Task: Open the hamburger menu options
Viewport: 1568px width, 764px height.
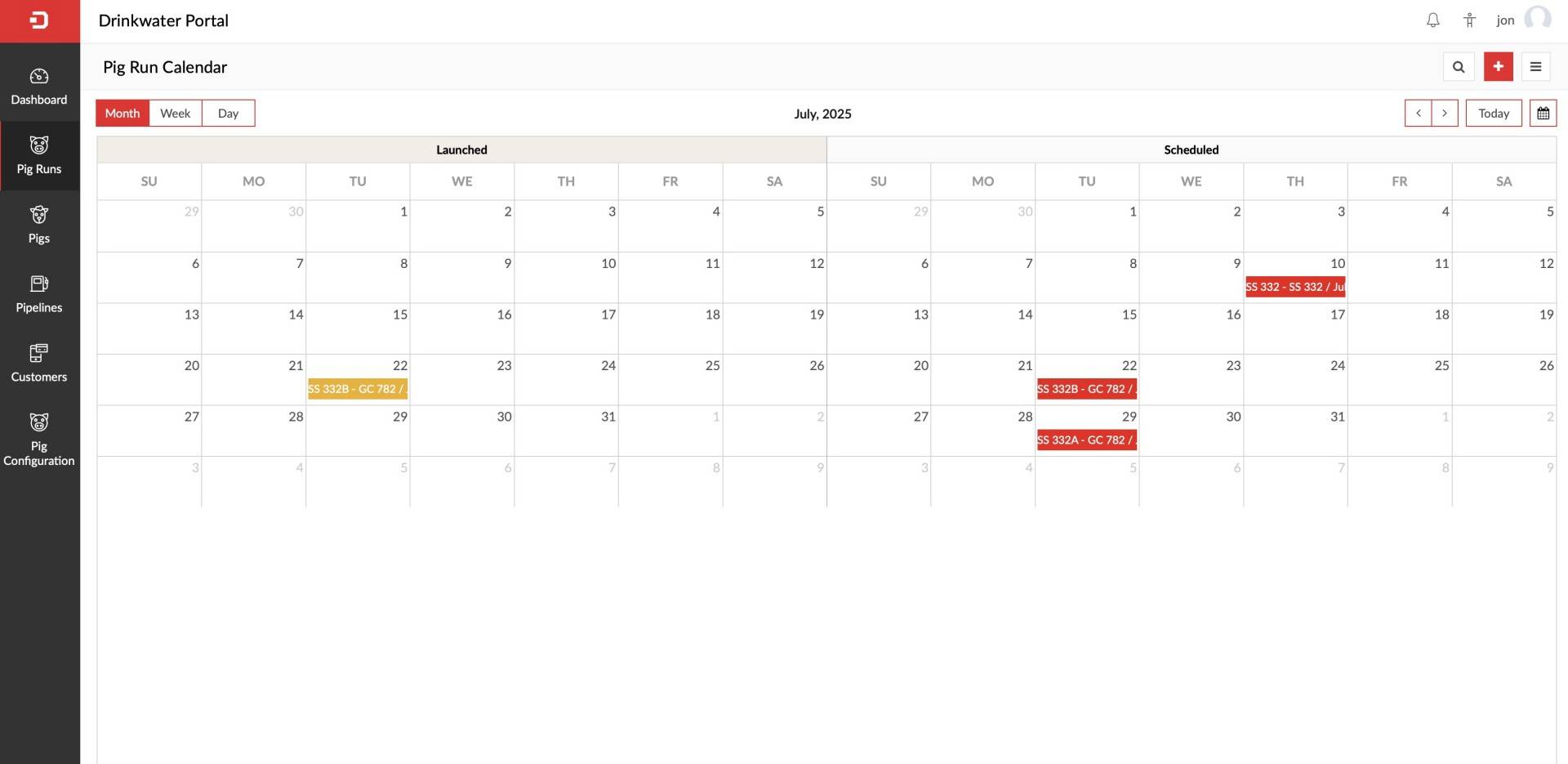Action: point(1535,67)
